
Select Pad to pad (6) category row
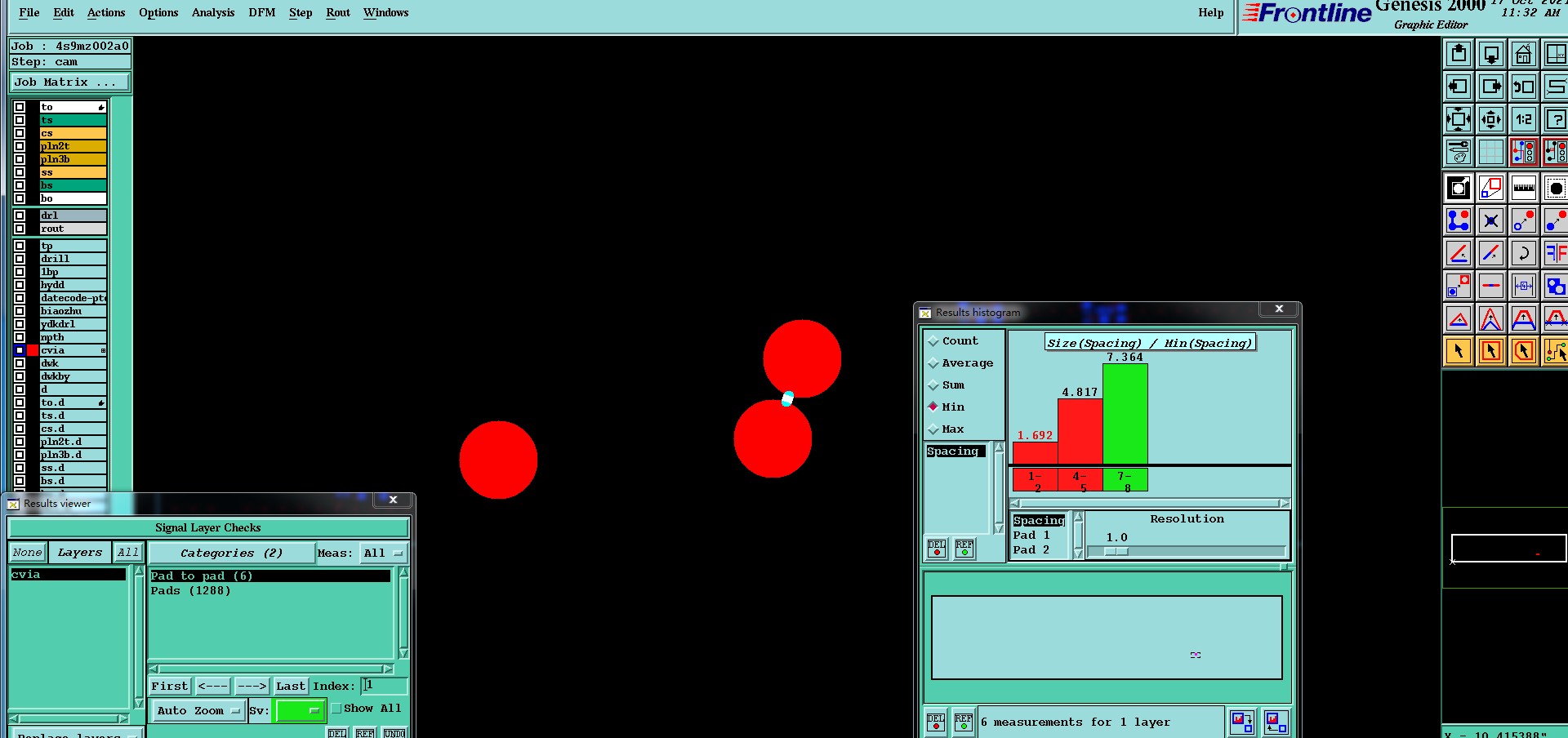[x=269, y=576]
